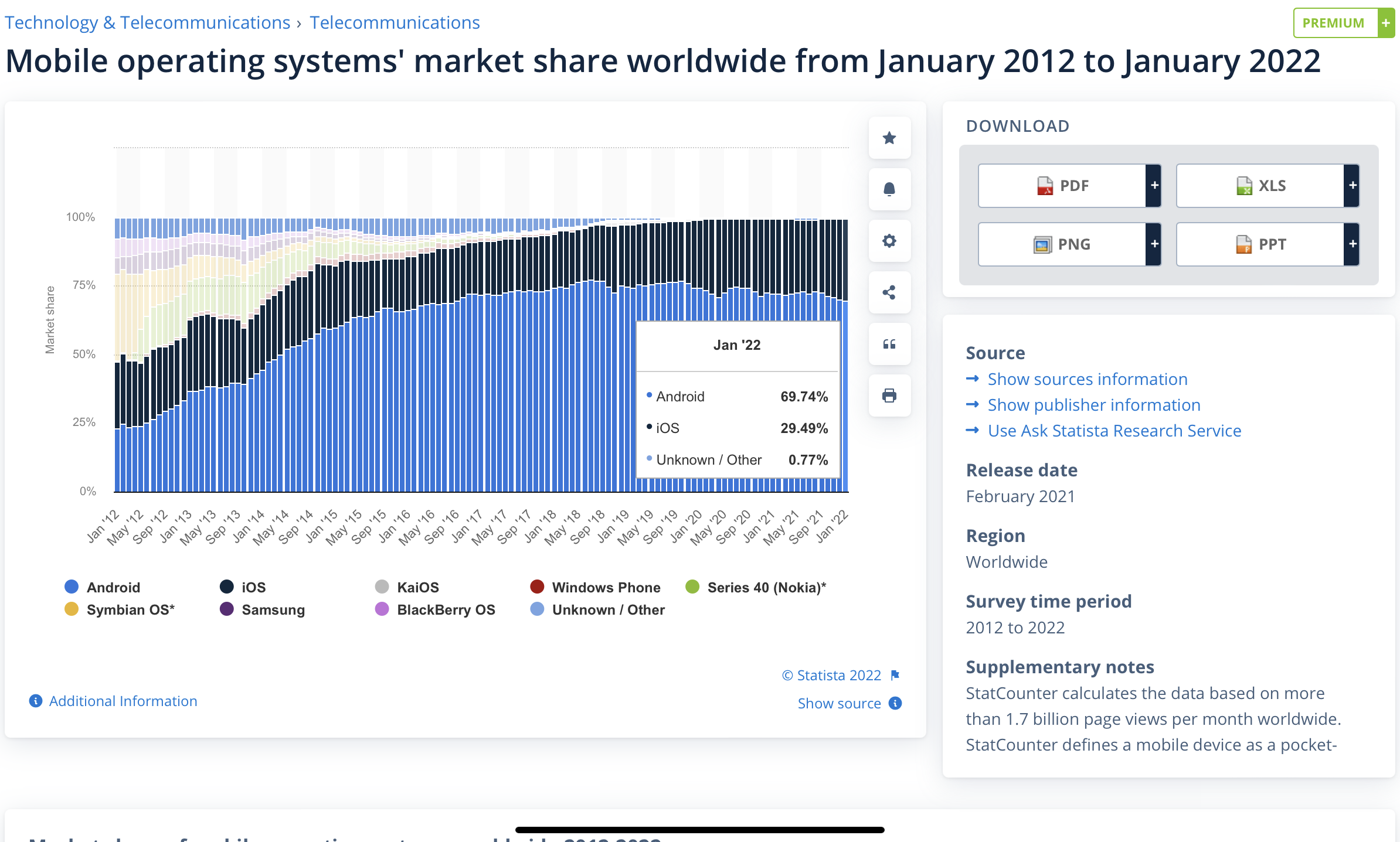1400x842 pixels.
Task: Click the PREMIUM badge
Action: pos(1334,23)
